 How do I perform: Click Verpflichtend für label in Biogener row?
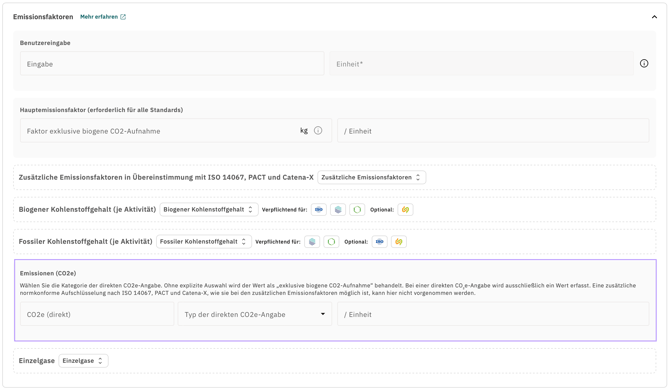click(x=285, y=210)
